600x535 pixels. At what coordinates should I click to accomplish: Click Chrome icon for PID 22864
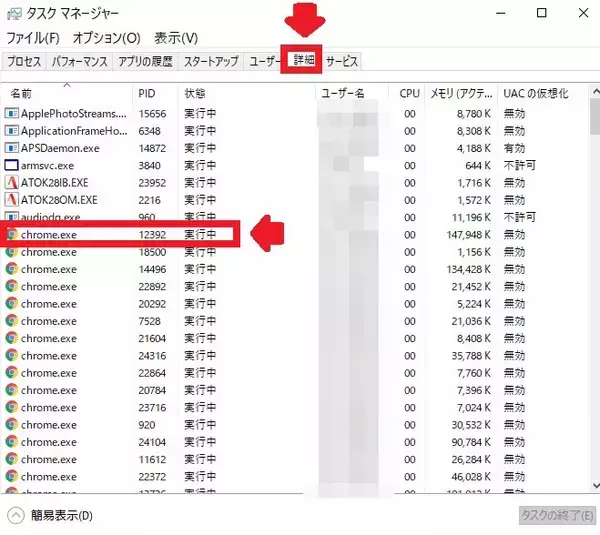[x=11, y=373]
